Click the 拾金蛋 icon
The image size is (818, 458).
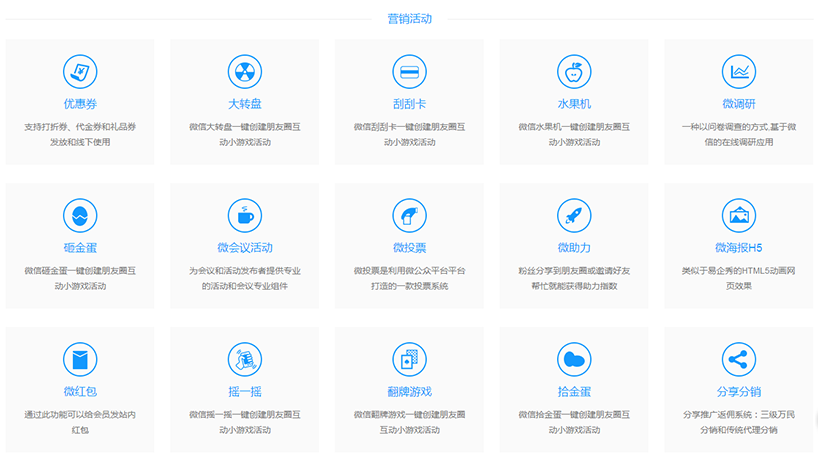click(x=574, y=359)
